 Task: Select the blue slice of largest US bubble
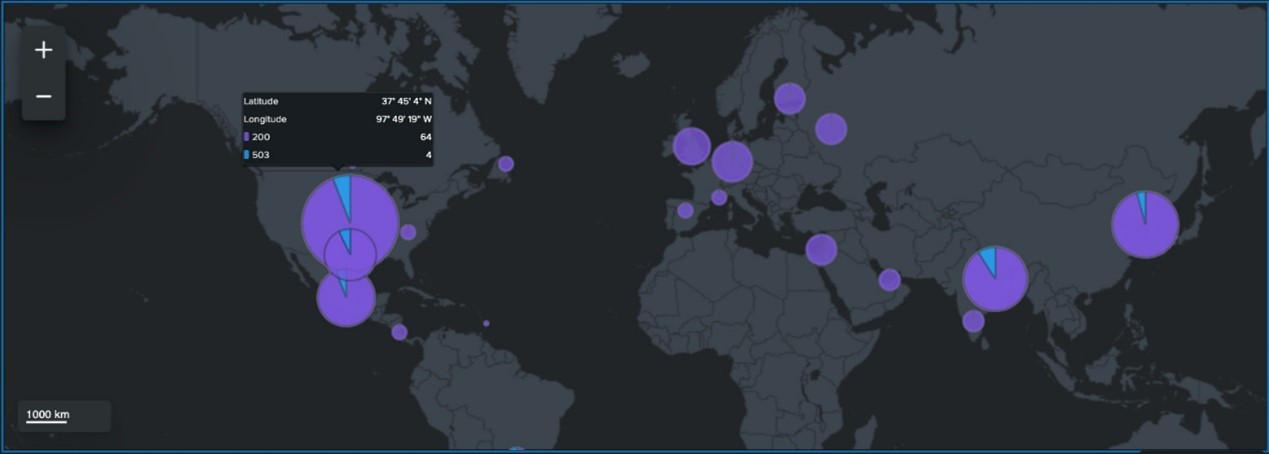(343, 192)
